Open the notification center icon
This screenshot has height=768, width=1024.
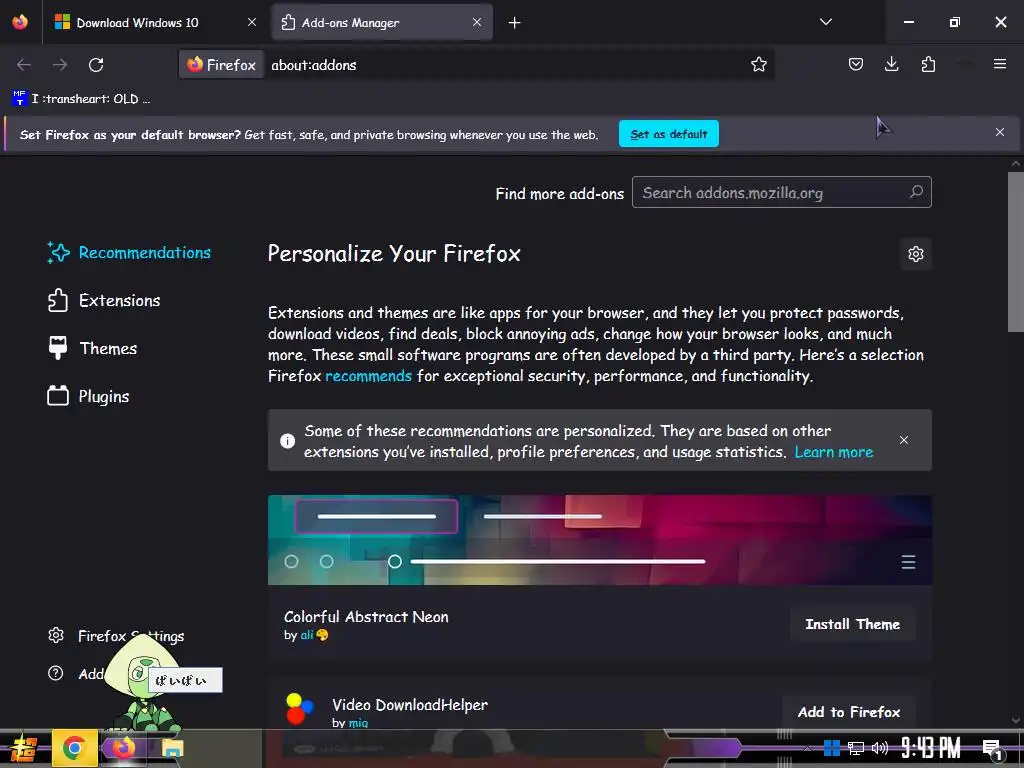[991, 750]
